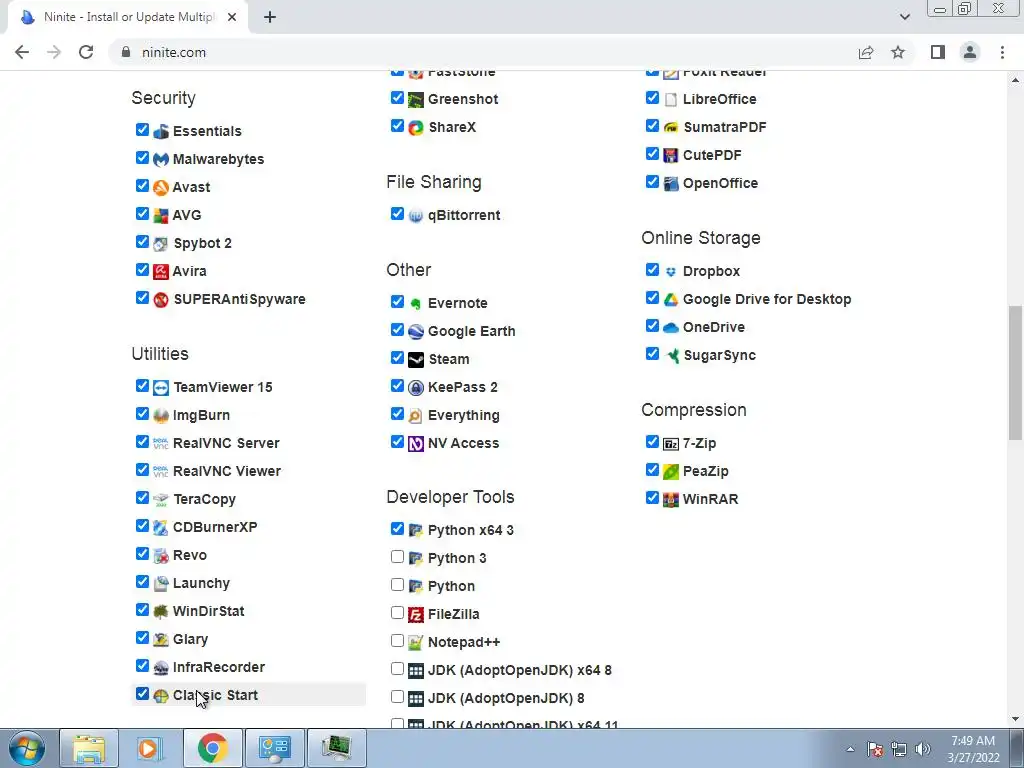Open Windows Explorer from the taskbar
The height and width of the screenshot is (768, 1024).
pos(89,748)
